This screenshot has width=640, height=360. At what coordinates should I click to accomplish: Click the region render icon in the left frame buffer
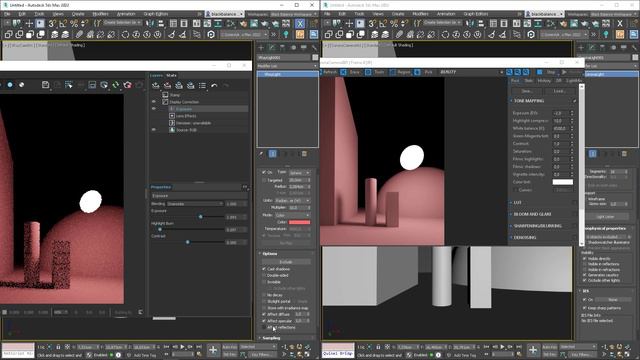click(69, 85)
